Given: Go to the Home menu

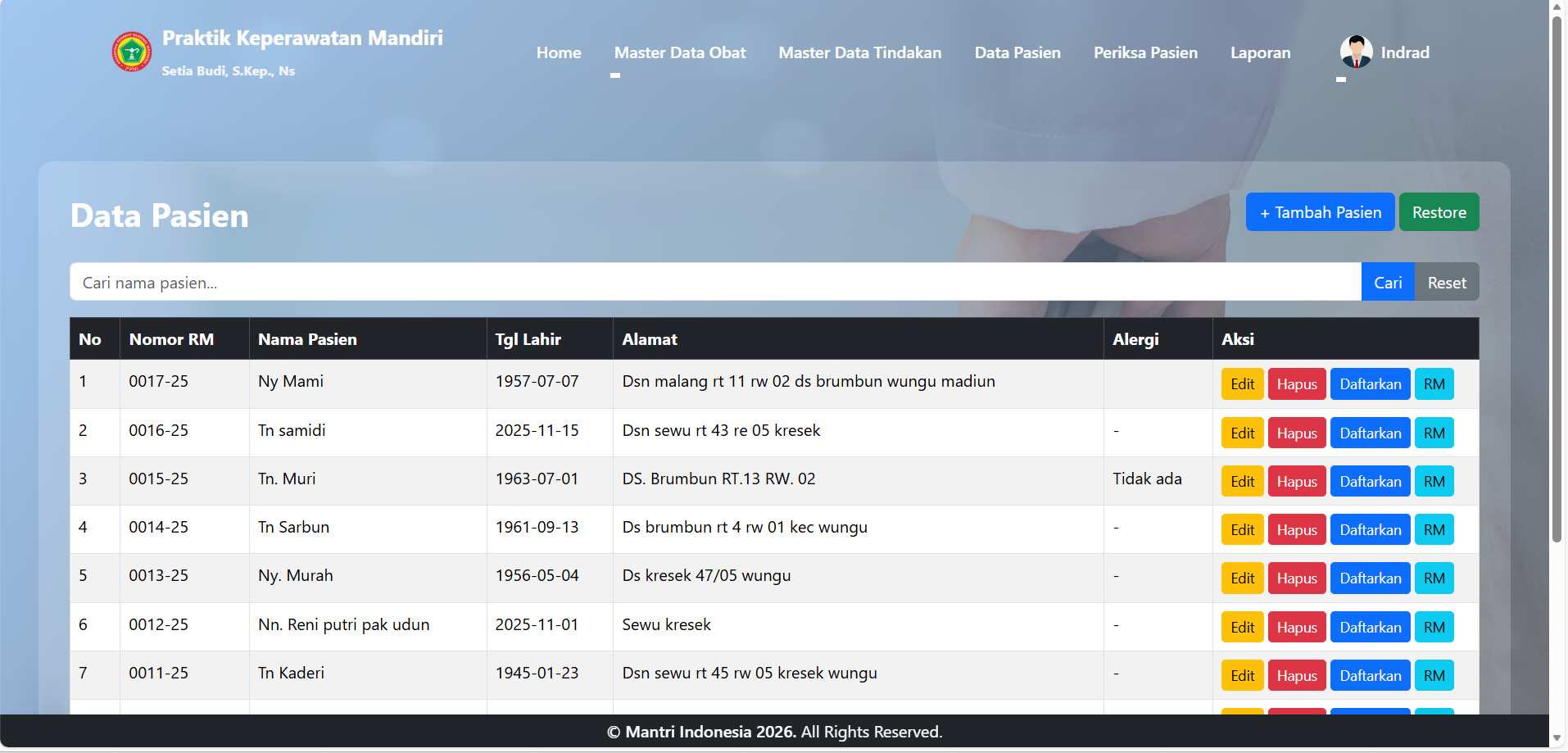Looking at the screenshot, I should (x=559, y=52).
